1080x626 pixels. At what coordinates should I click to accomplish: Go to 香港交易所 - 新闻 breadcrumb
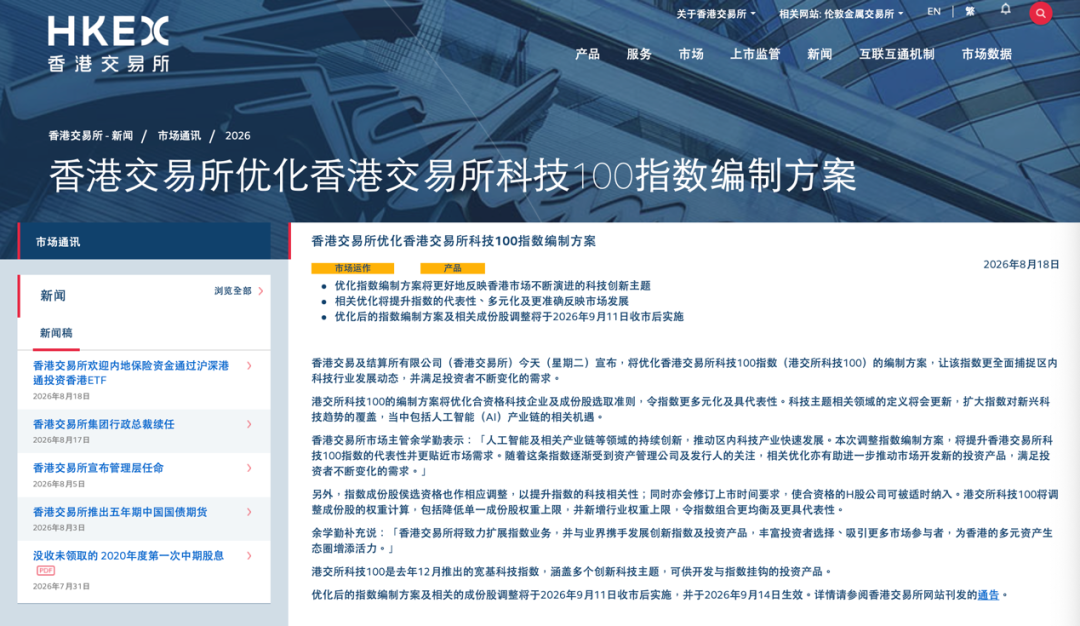coord(90,136)
